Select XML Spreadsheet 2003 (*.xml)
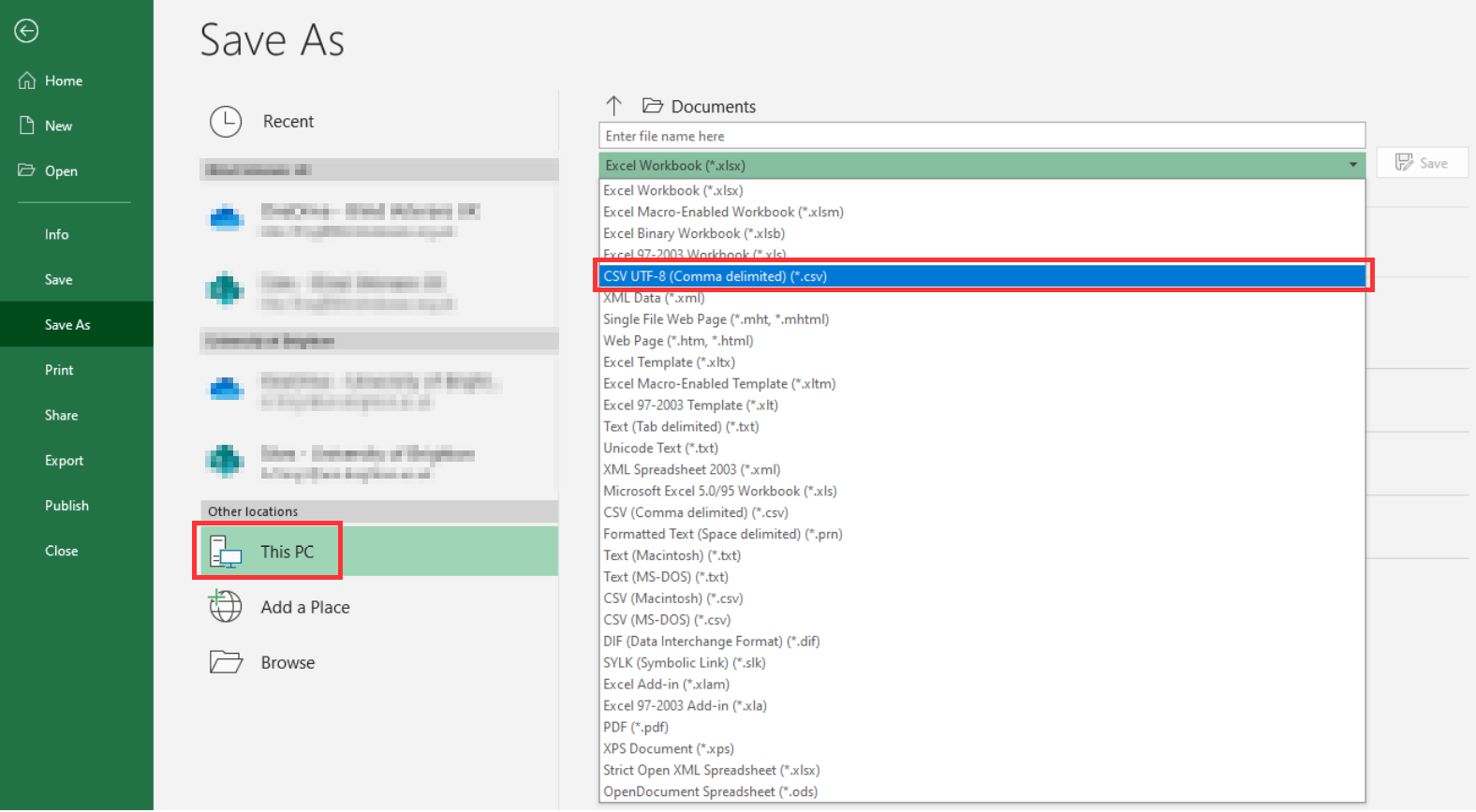The width and height of the screenshot is (1476, 812). pos(982,470)
